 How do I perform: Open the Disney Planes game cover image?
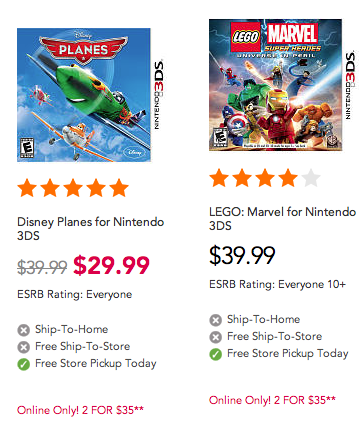click(x=90, y=95)
